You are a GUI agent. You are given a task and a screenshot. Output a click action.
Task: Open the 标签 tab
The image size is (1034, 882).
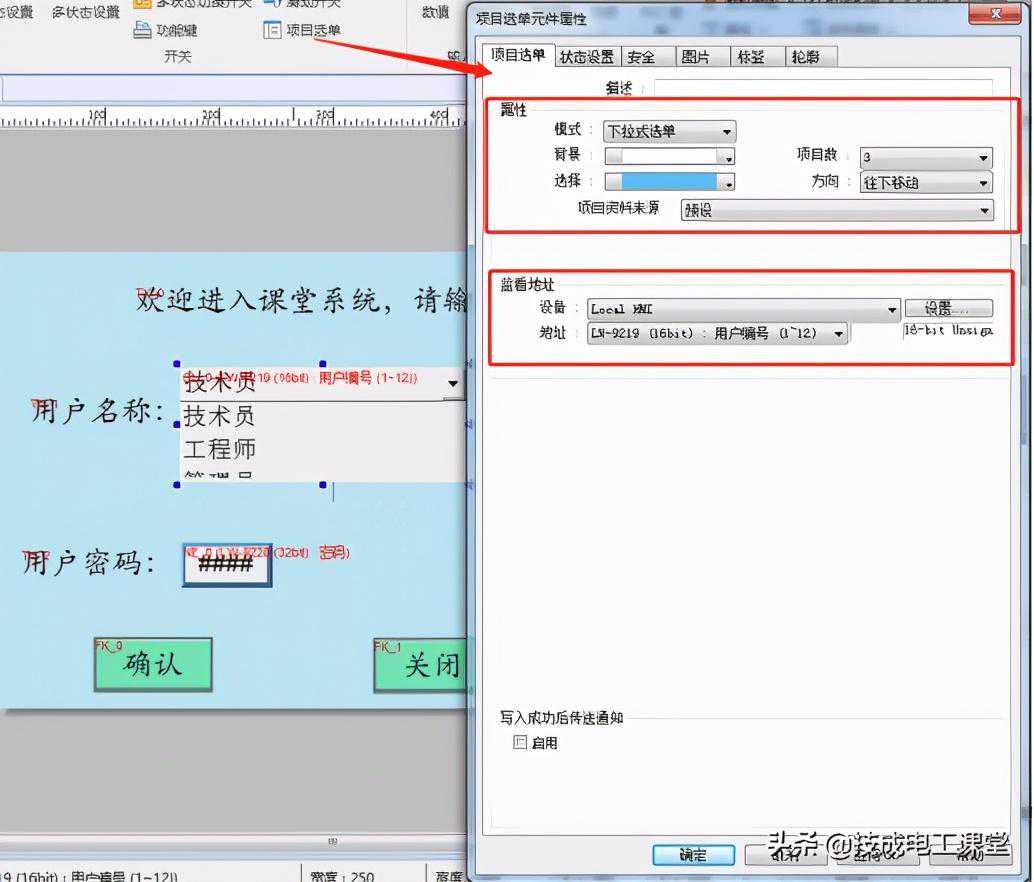tap(750, 57)
